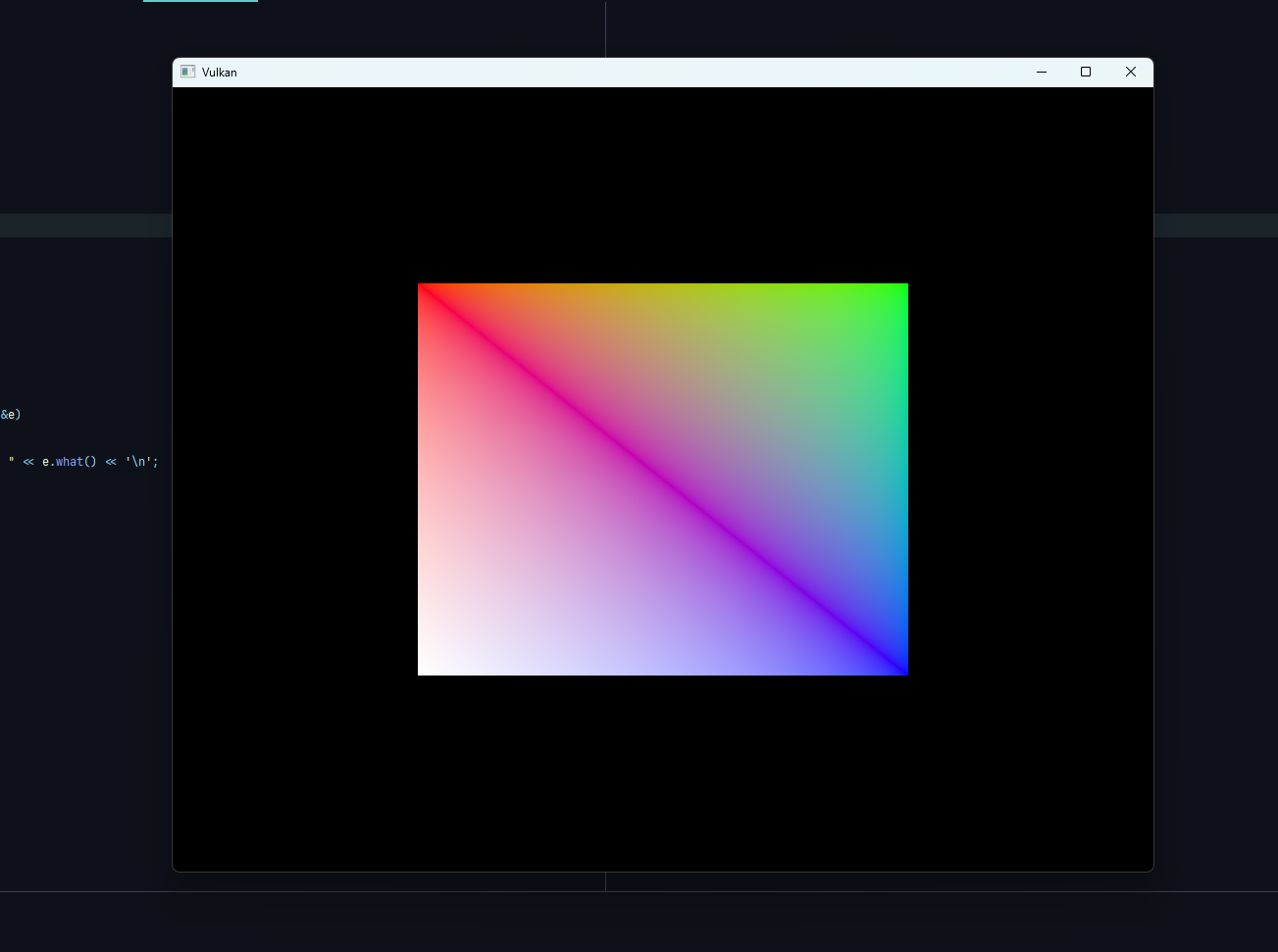
Task: Click the minimize icon of the Vulkan window
Action: (x=1041, y=72)
